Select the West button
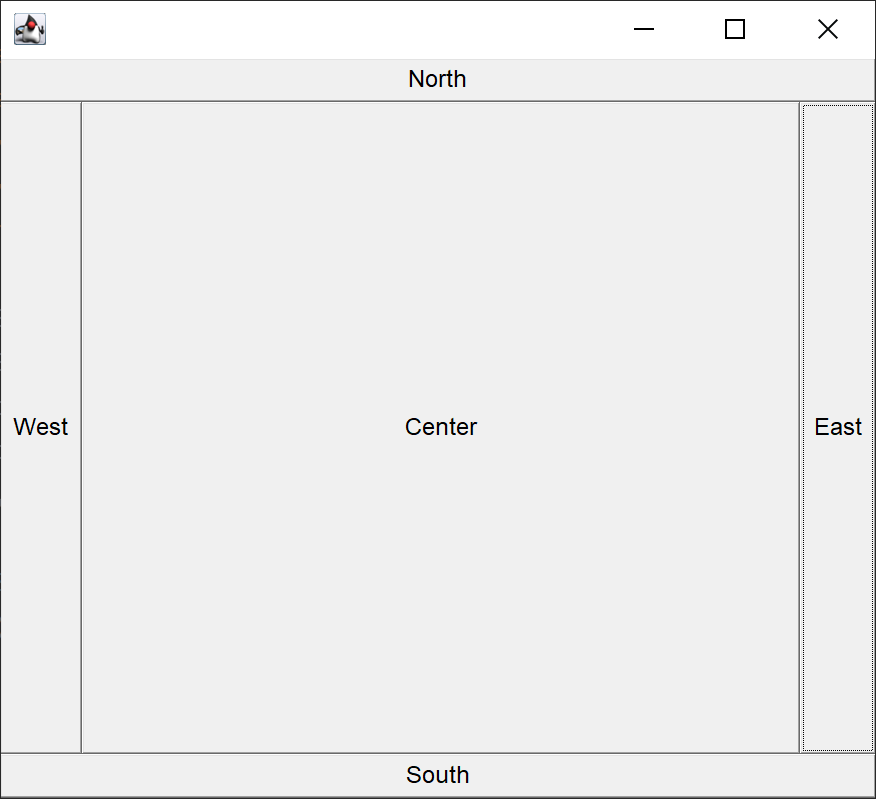Viewport: 876px width, 799px height. click(x=41, y=427)
